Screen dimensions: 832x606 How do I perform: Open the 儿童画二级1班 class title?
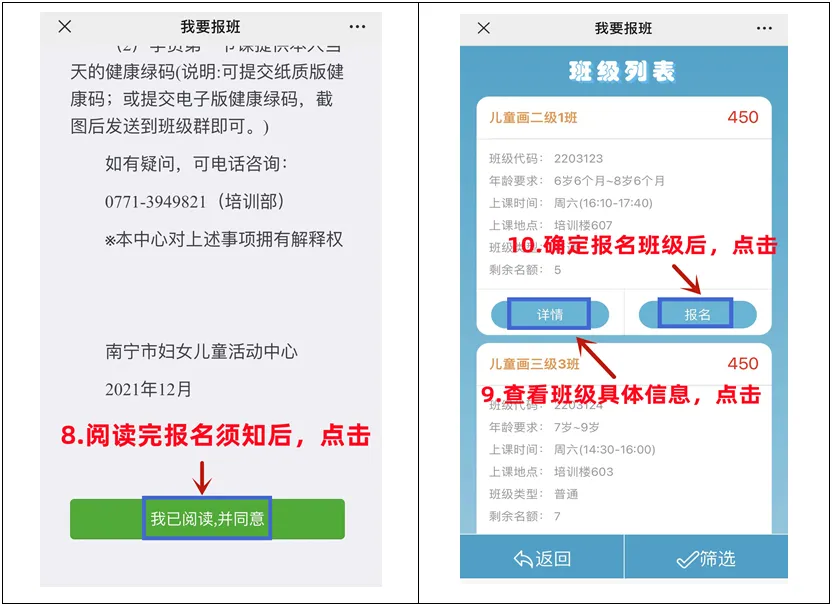coord(533,117)
